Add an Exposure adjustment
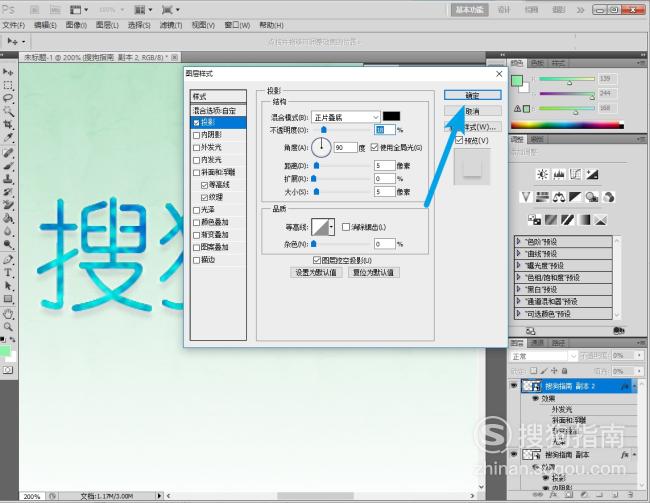Image resolution: width=650 pixels, height=503 pixels. [592, 175]
